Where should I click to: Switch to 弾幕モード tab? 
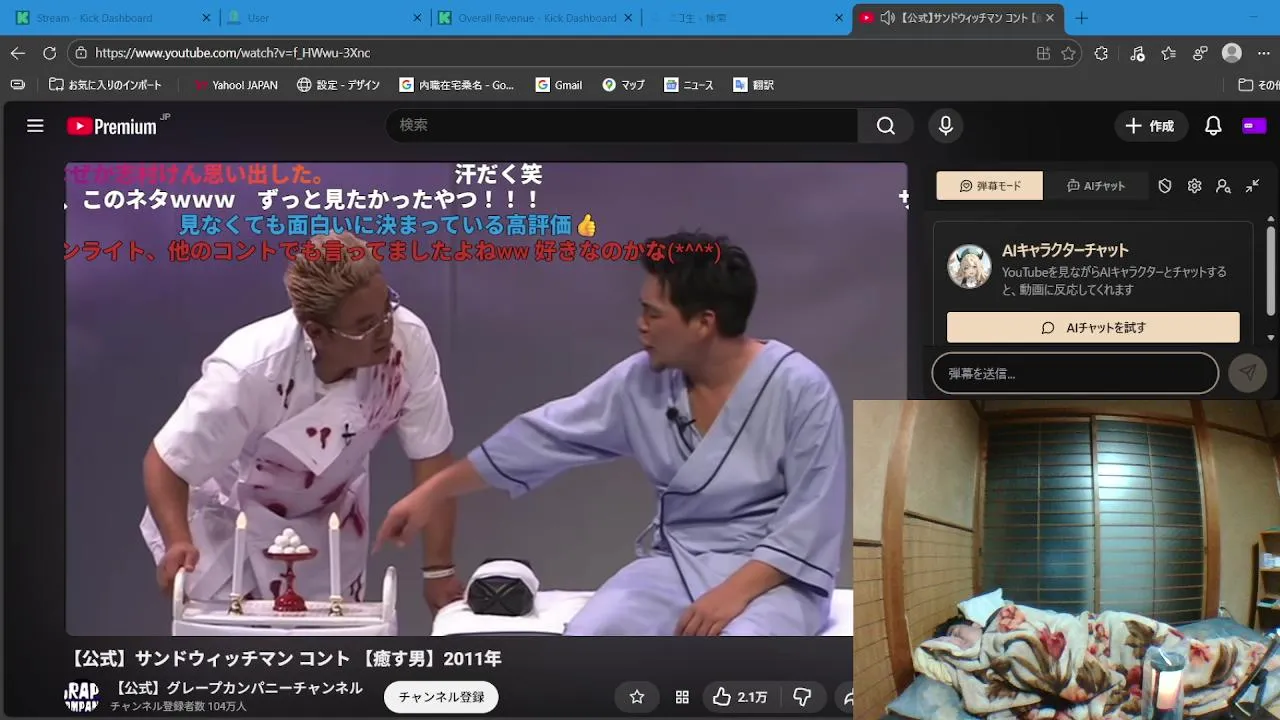click(x=990, y=186)
